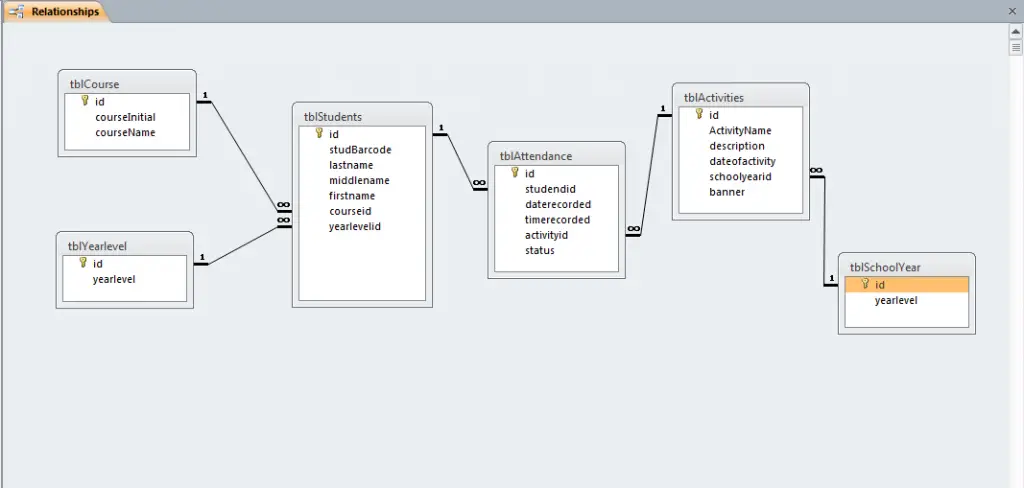Select the courseid field in tblStudents
This screenshot has height=488, width=1024.
[x=350, y=211]
